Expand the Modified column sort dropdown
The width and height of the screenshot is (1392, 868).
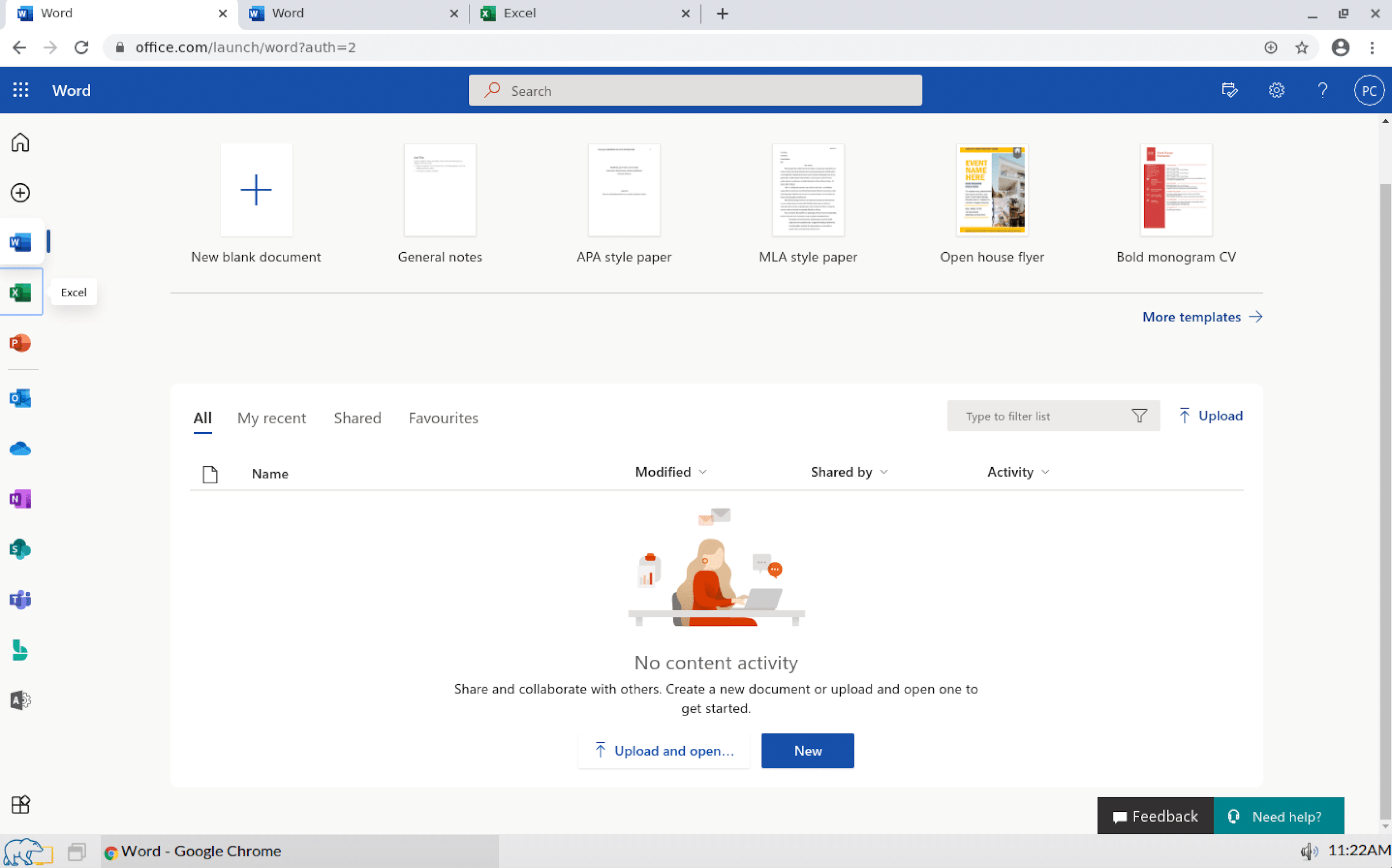click(x=703, y=472)
